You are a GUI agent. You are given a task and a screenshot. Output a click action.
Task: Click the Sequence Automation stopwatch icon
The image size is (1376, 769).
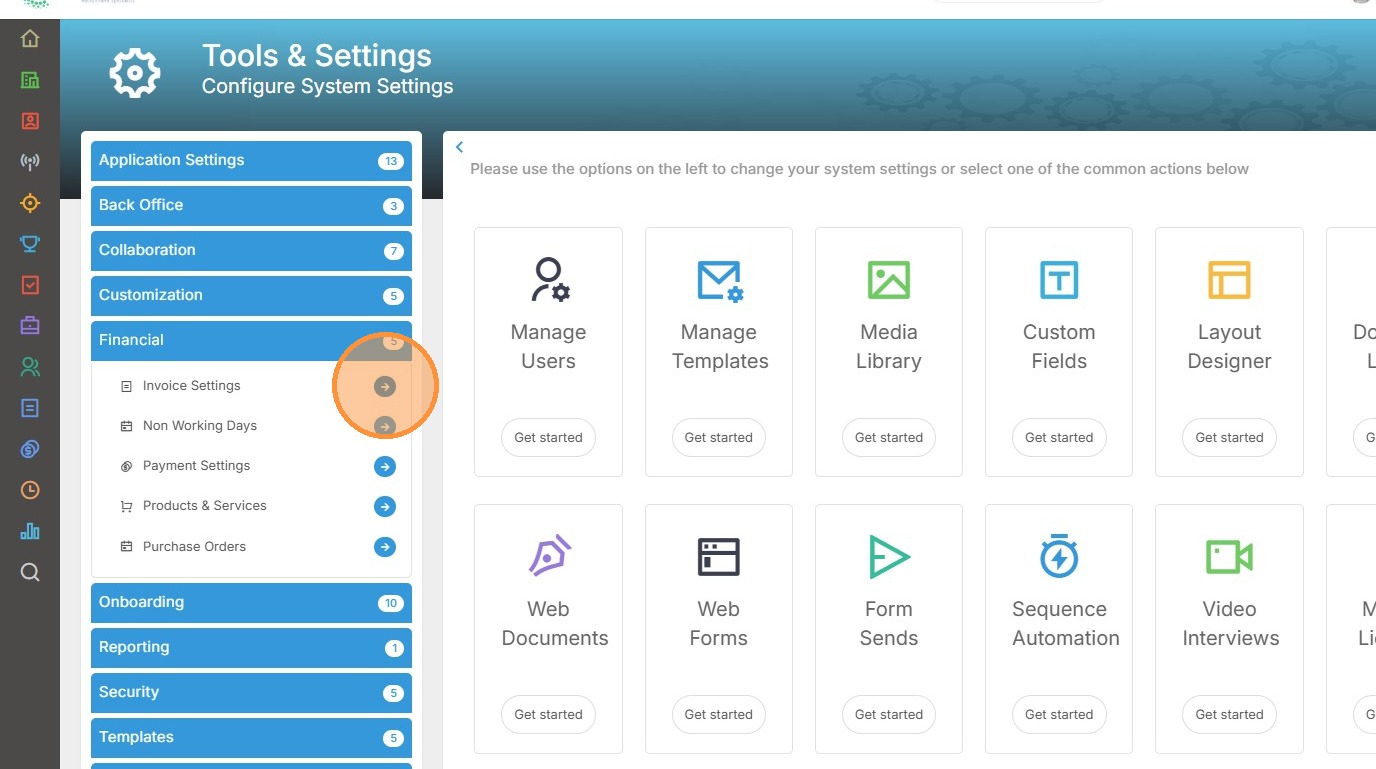click(x=1059, y=555)
